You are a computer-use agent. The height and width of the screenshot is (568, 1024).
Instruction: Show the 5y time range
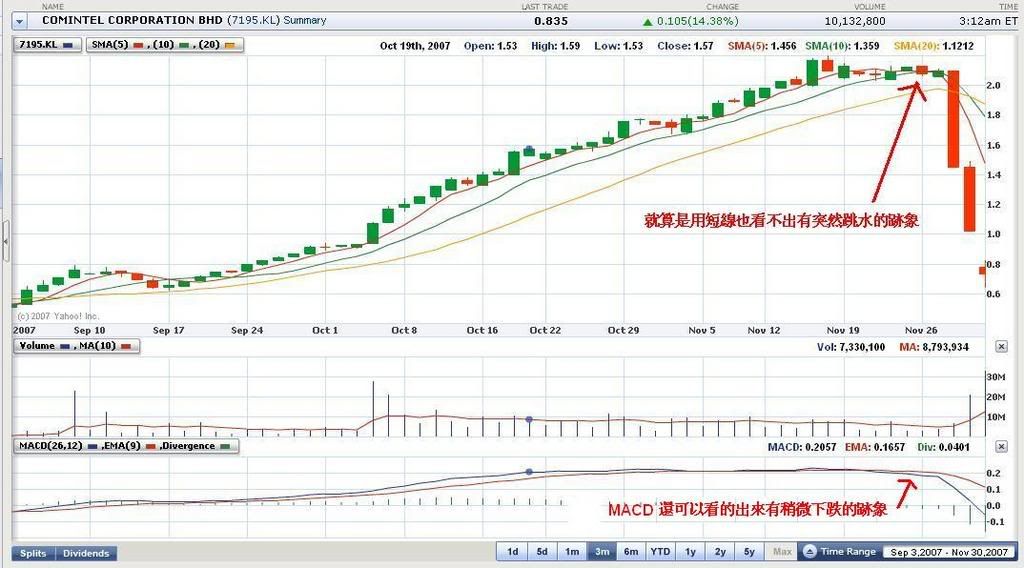[x=749, y=552]
